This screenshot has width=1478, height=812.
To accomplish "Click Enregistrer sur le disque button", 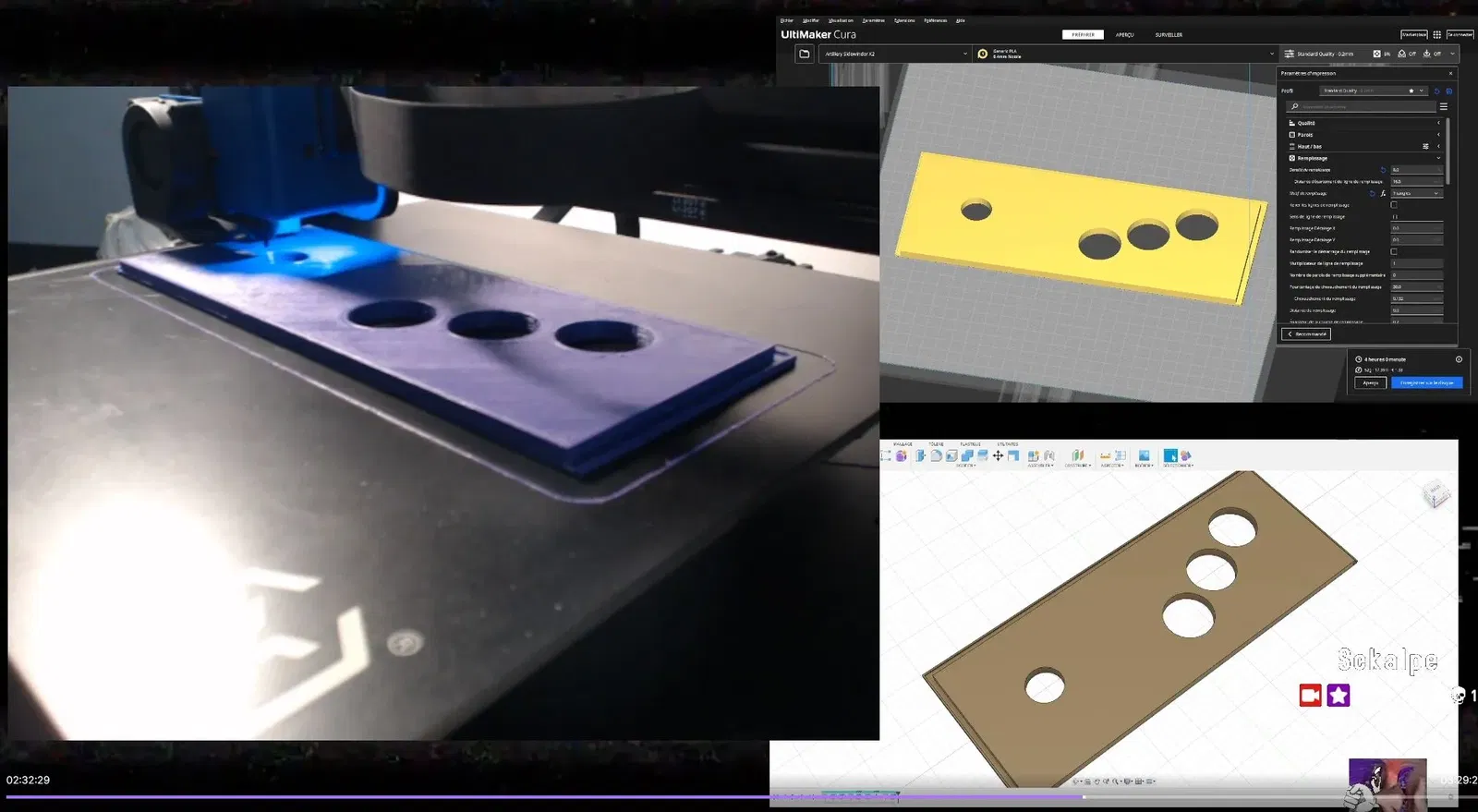I will 1427,382.
